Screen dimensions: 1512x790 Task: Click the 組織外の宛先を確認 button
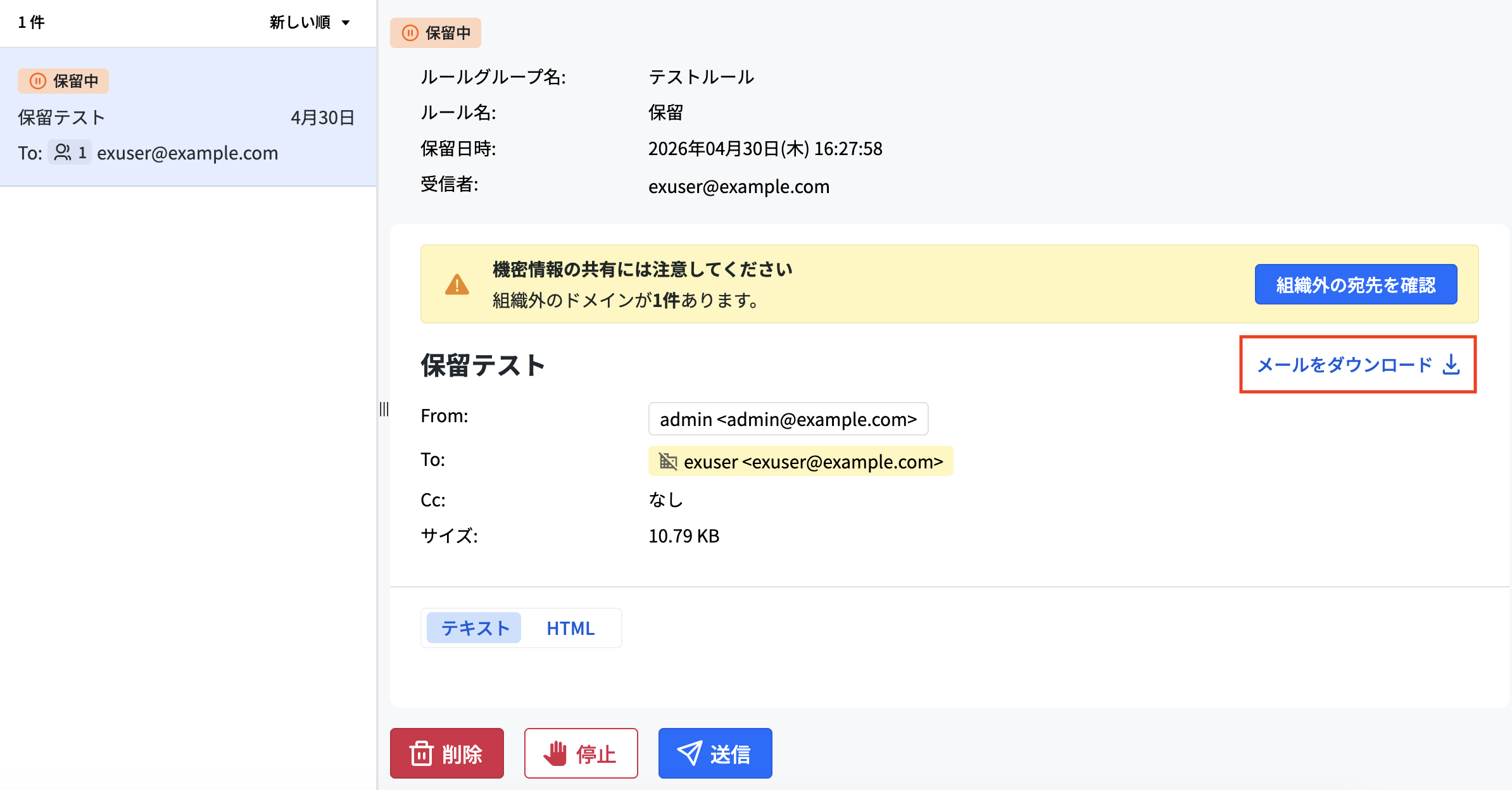1356,285
